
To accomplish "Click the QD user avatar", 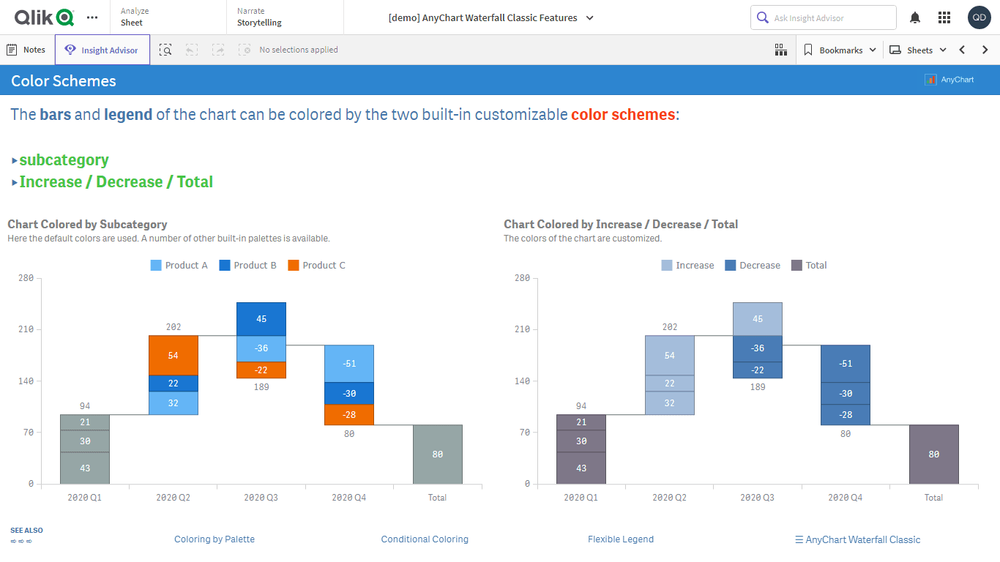I will click(x=979, y=18).
